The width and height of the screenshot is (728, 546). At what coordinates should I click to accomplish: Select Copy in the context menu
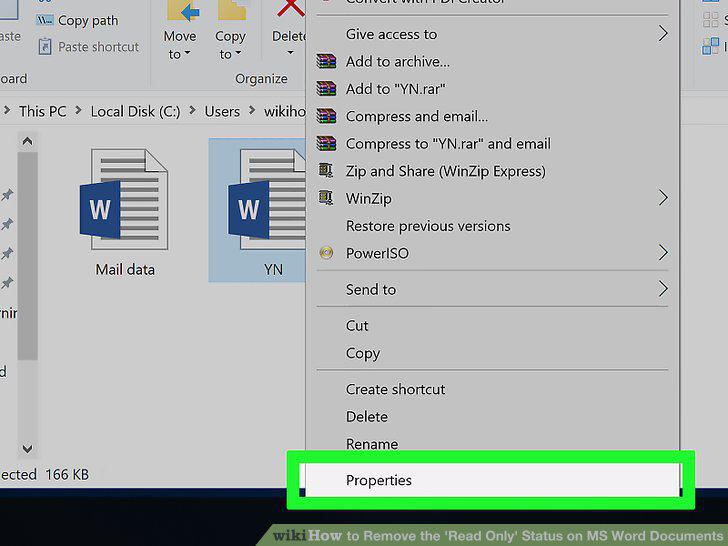click(x=363, y=353)
